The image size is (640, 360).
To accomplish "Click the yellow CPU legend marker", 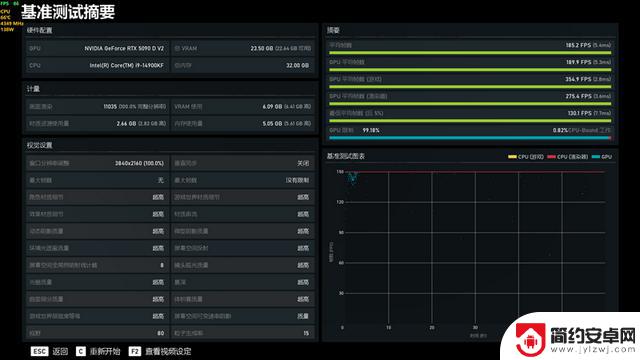I will pyautogui.click(x=512, y=157).
